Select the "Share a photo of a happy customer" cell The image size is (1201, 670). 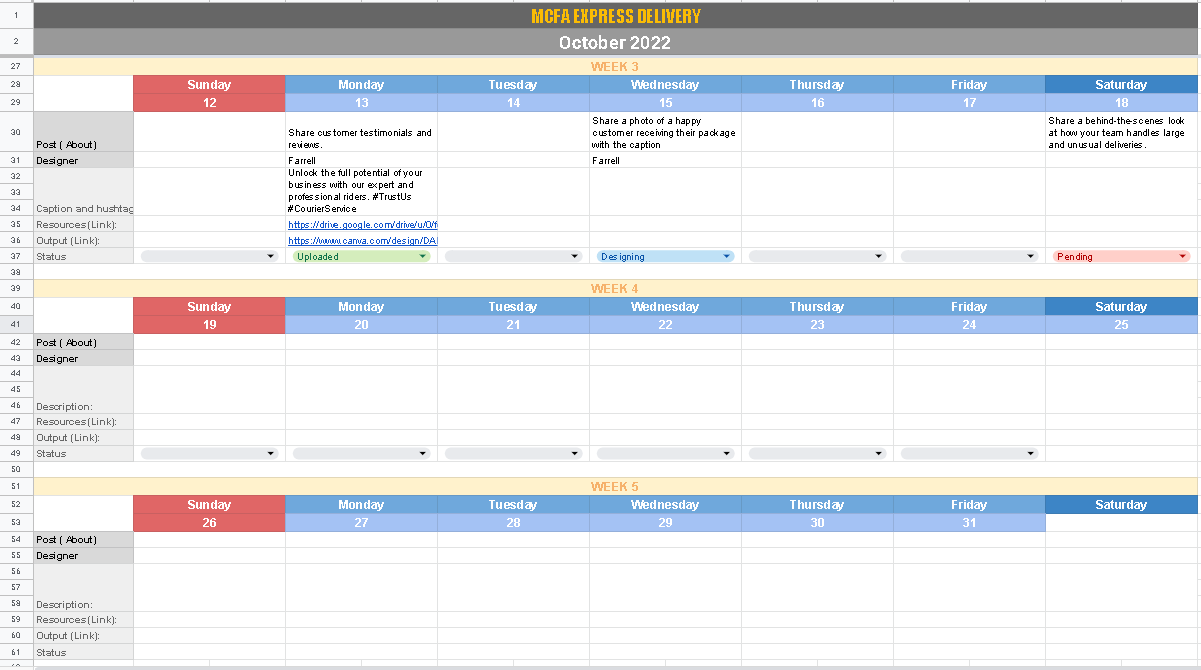tap(665, 132)
